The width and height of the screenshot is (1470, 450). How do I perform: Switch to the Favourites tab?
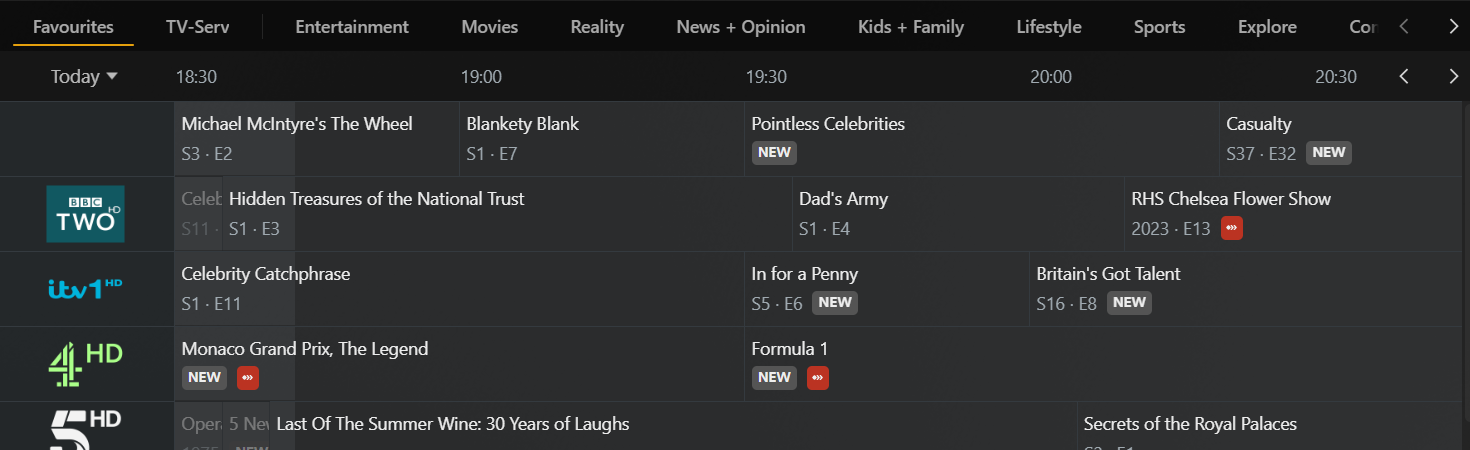(73, 27)
